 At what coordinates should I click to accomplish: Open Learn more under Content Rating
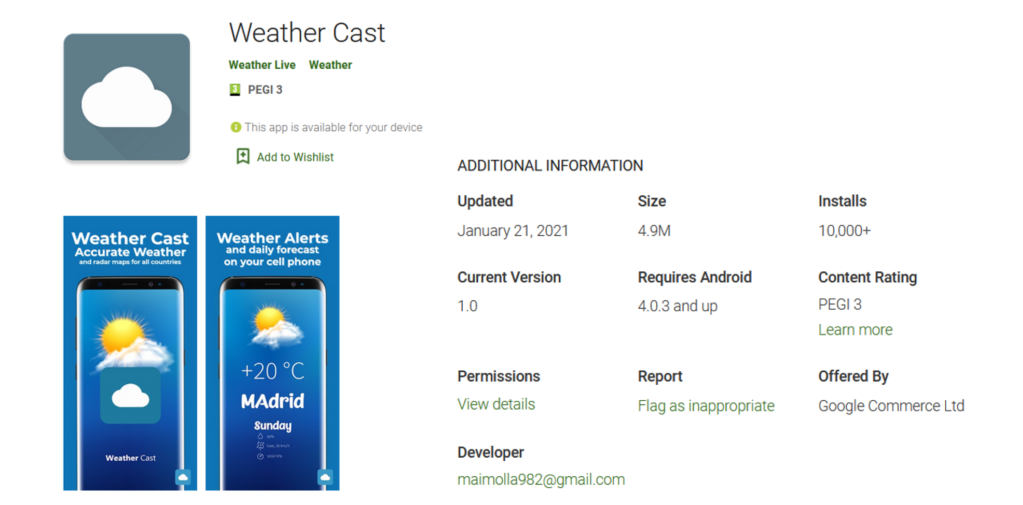pos(855,330)
